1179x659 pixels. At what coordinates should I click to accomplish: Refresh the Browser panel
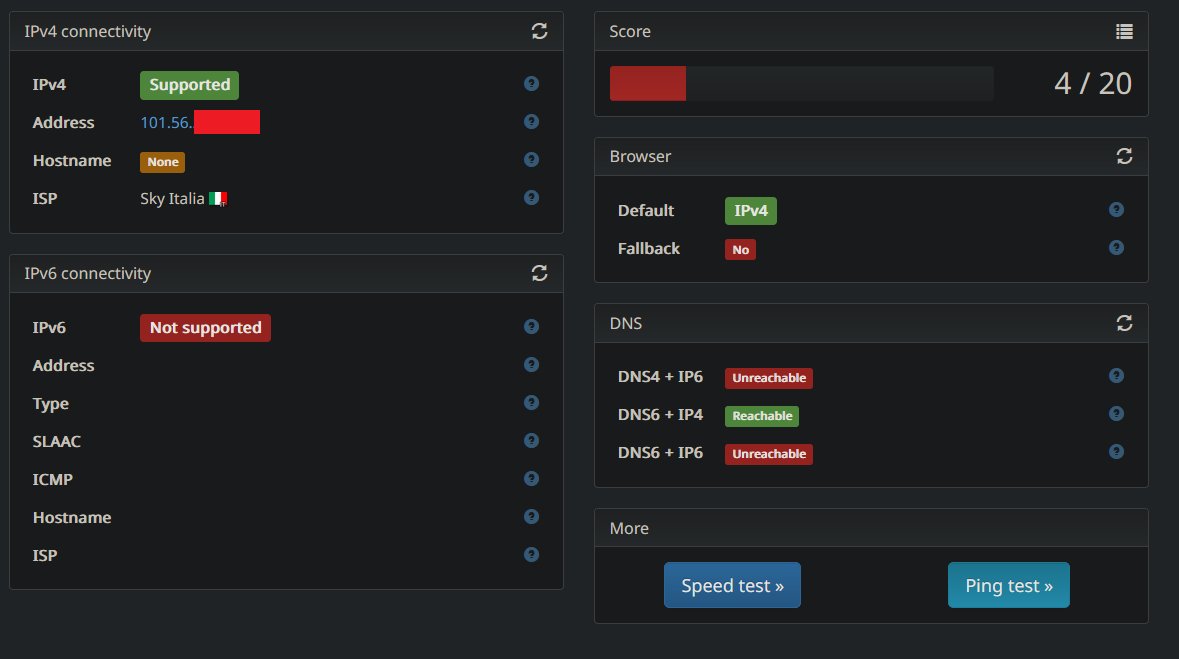pyautogui.click(x=1124, y=156)
